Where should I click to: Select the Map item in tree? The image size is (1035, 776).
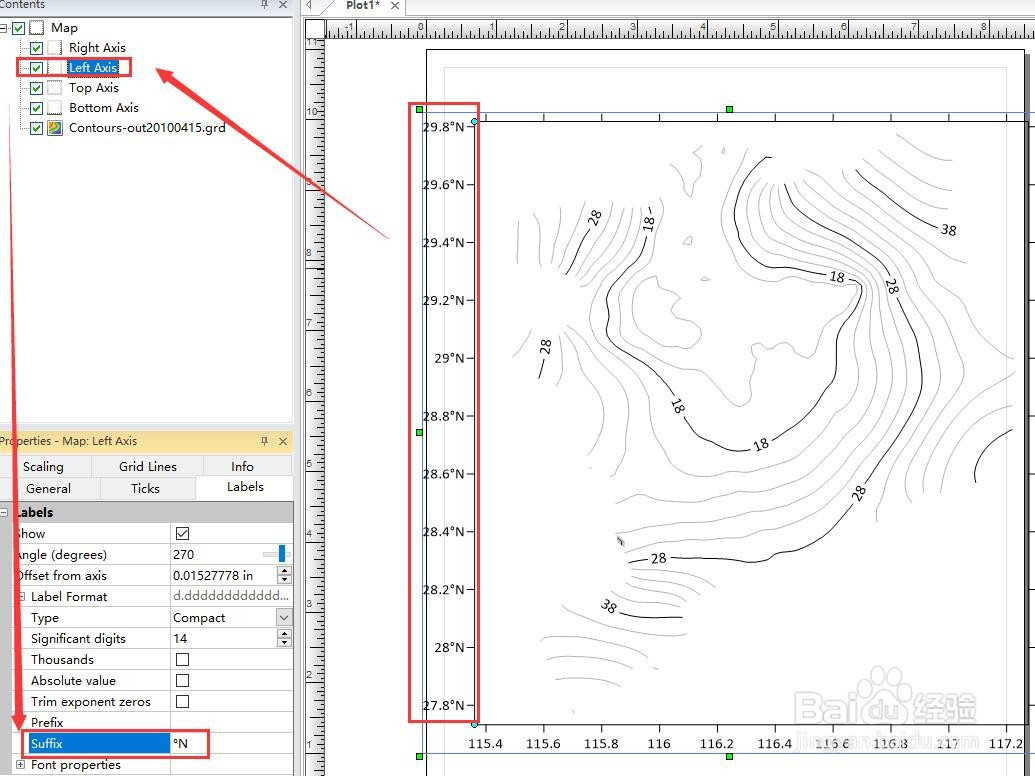(x=64, y=28)
